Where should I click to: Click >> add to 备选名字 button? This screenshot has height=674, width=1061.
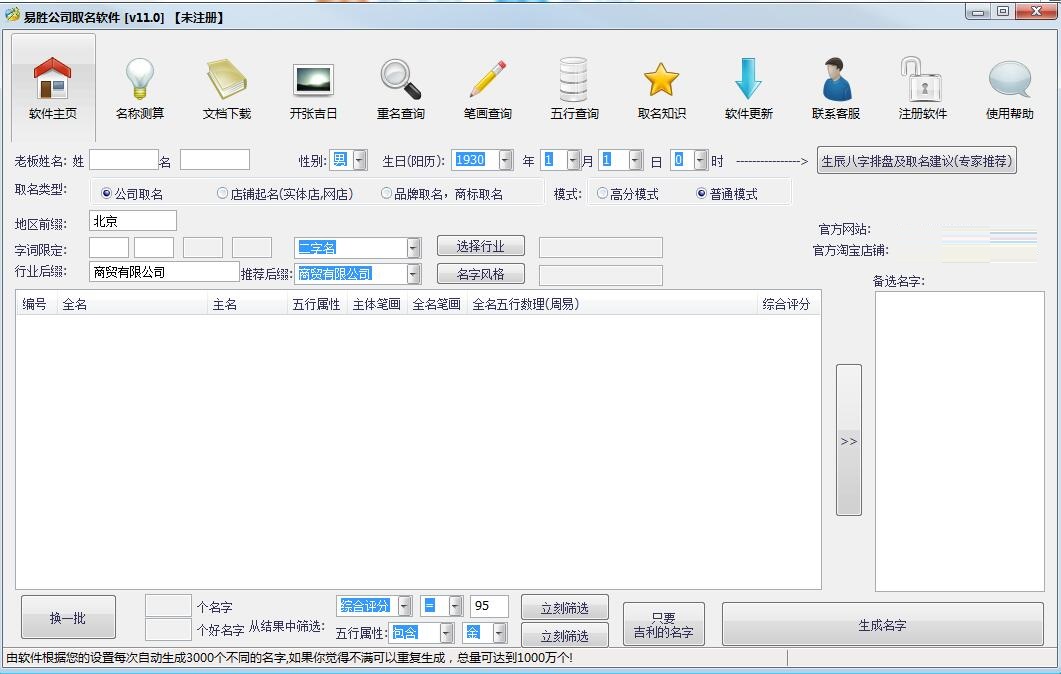pos(849,440)
